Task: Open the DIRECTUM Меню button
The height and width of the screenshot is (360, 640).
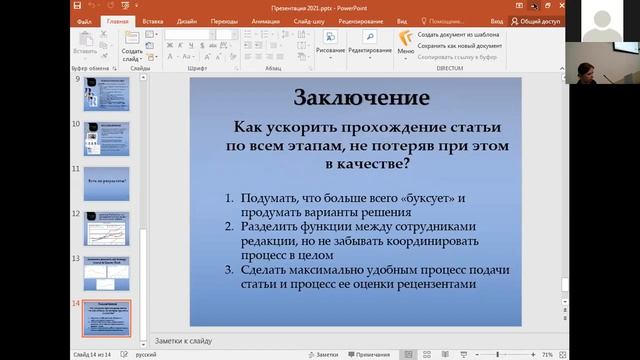Action: pyautogui.click(x=405, y=45)
